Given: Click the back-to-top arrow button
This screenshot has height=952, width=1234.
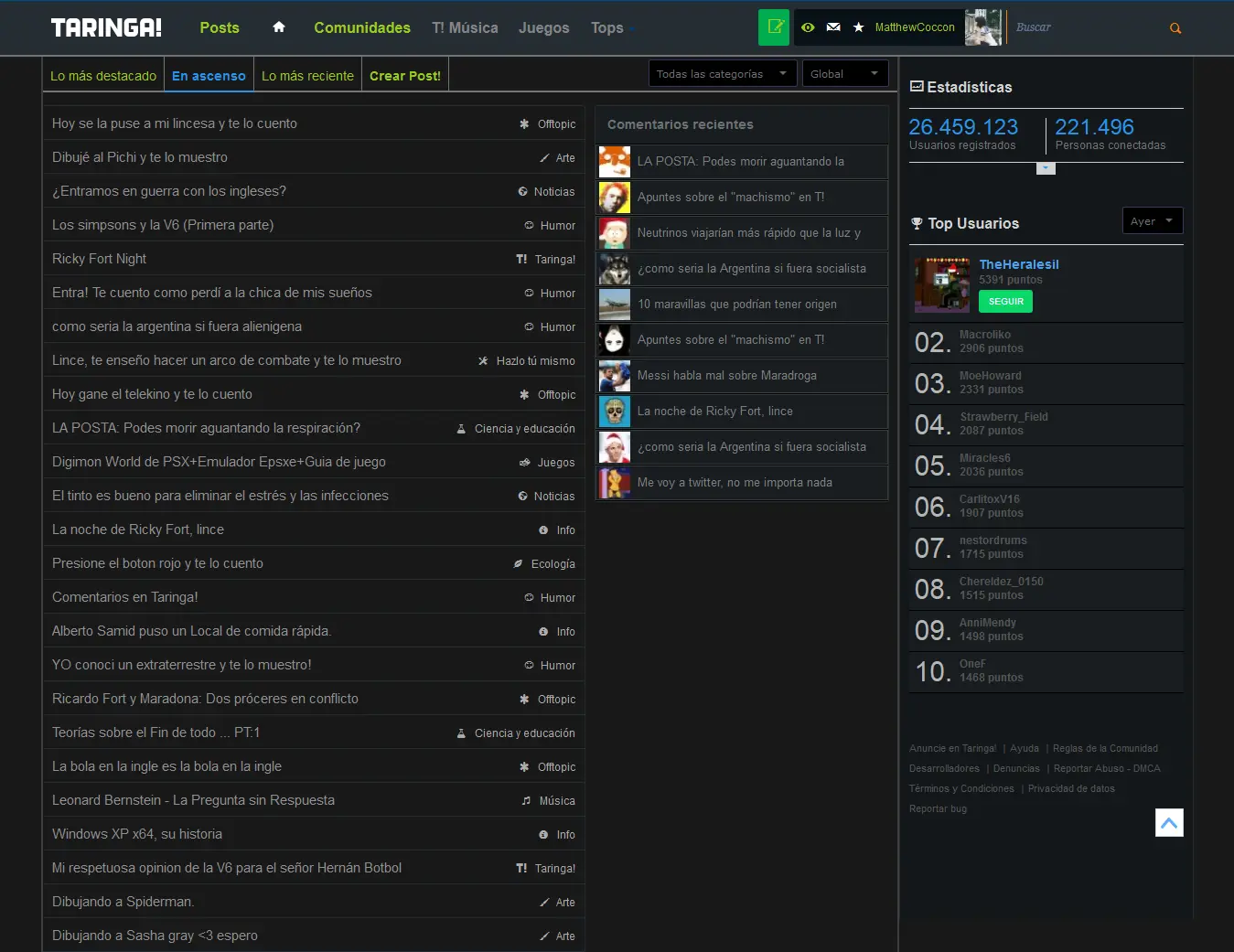Looking at the screenshot, I should click(1169, 823).
